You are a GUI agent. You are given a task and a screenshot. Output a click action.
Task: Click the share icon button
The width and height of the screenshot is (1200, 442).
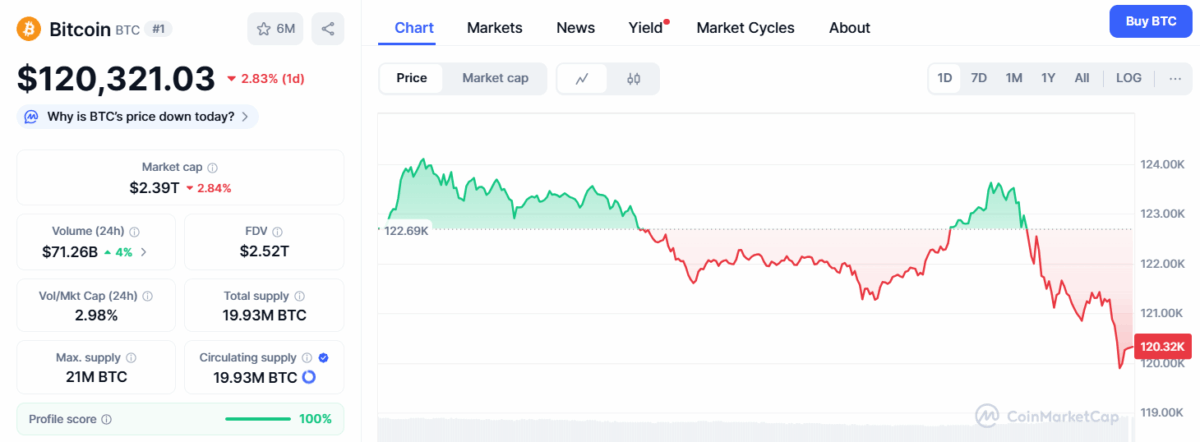328,29
